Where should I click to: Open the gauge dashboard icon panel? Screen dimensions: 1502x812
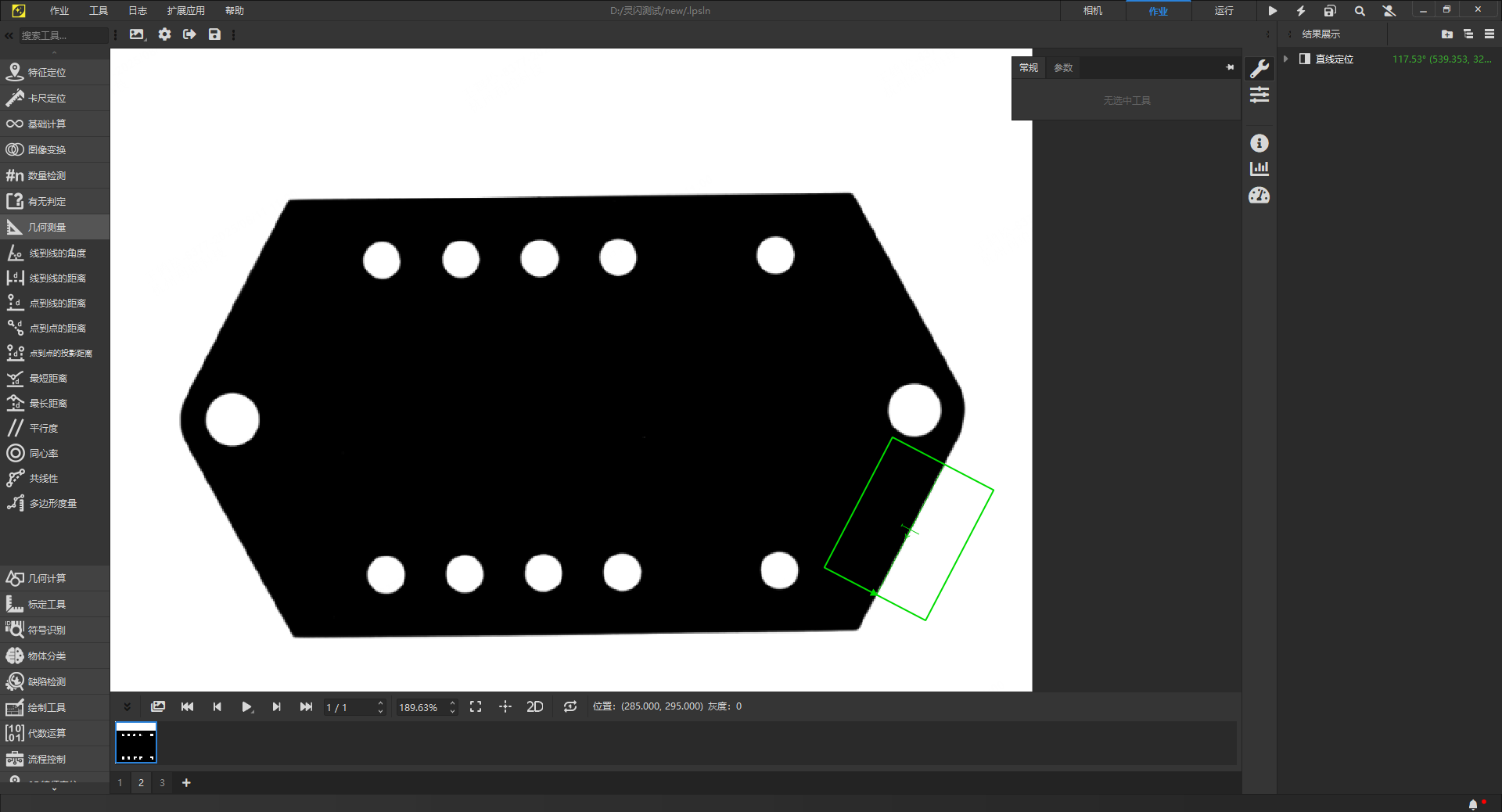tap(1259, 196)
